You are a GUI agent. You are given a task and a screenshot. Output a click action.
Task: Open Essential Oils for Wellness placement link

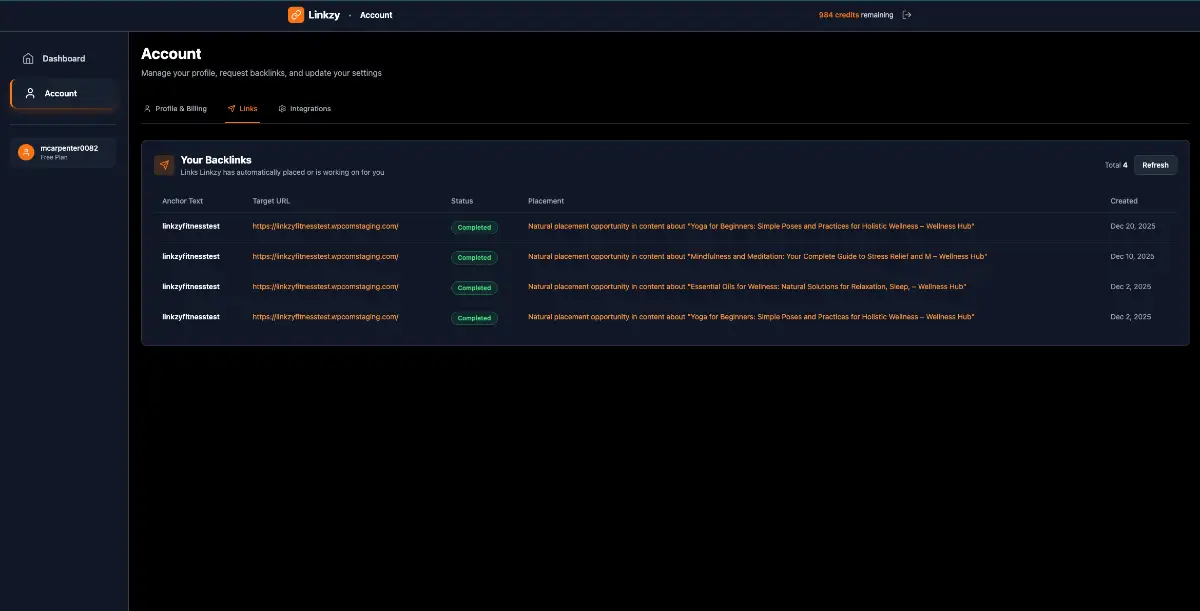[747, 286]
